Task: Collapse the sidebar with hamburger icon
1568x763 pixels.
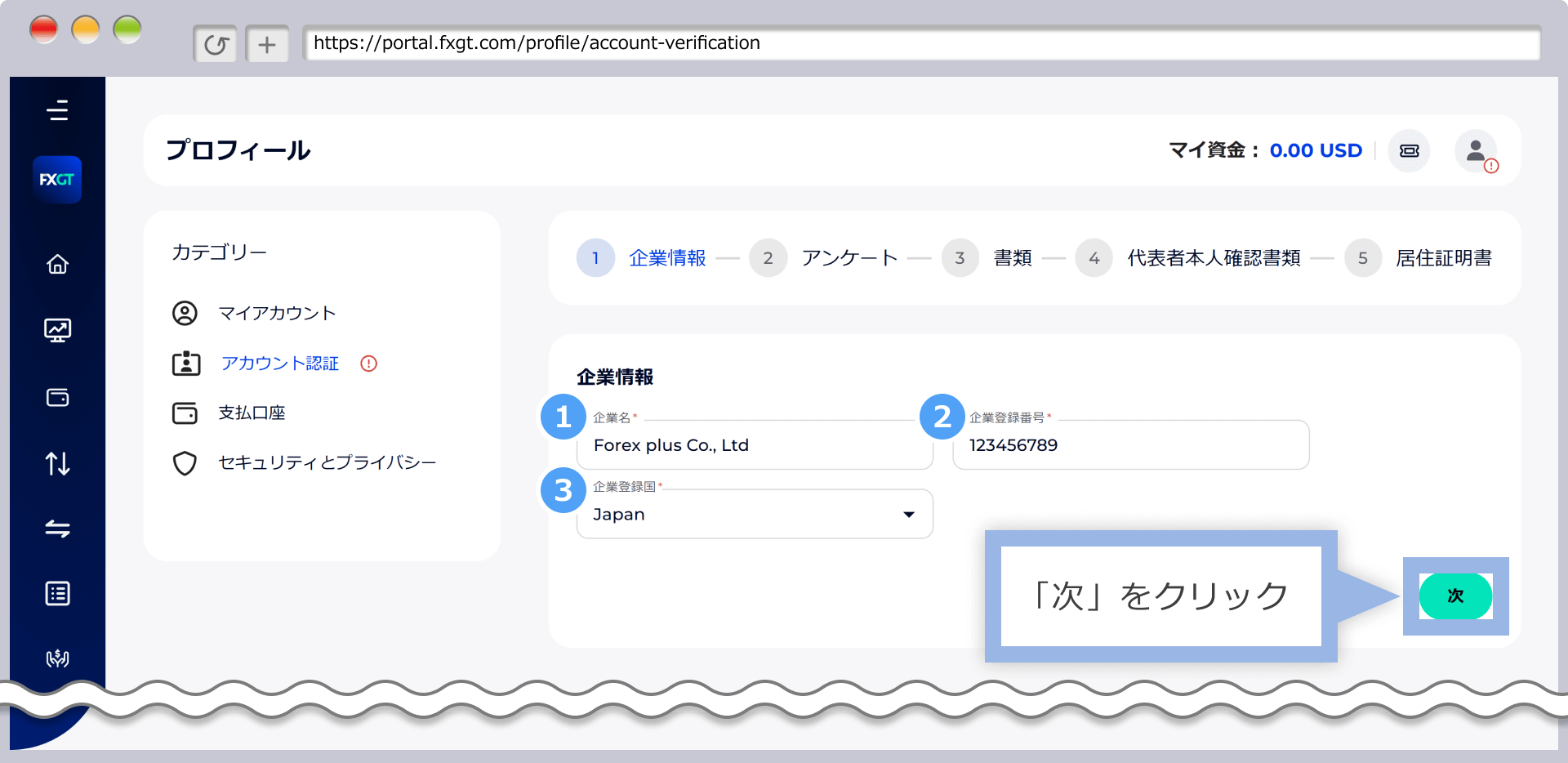Action: click(57, 110)
